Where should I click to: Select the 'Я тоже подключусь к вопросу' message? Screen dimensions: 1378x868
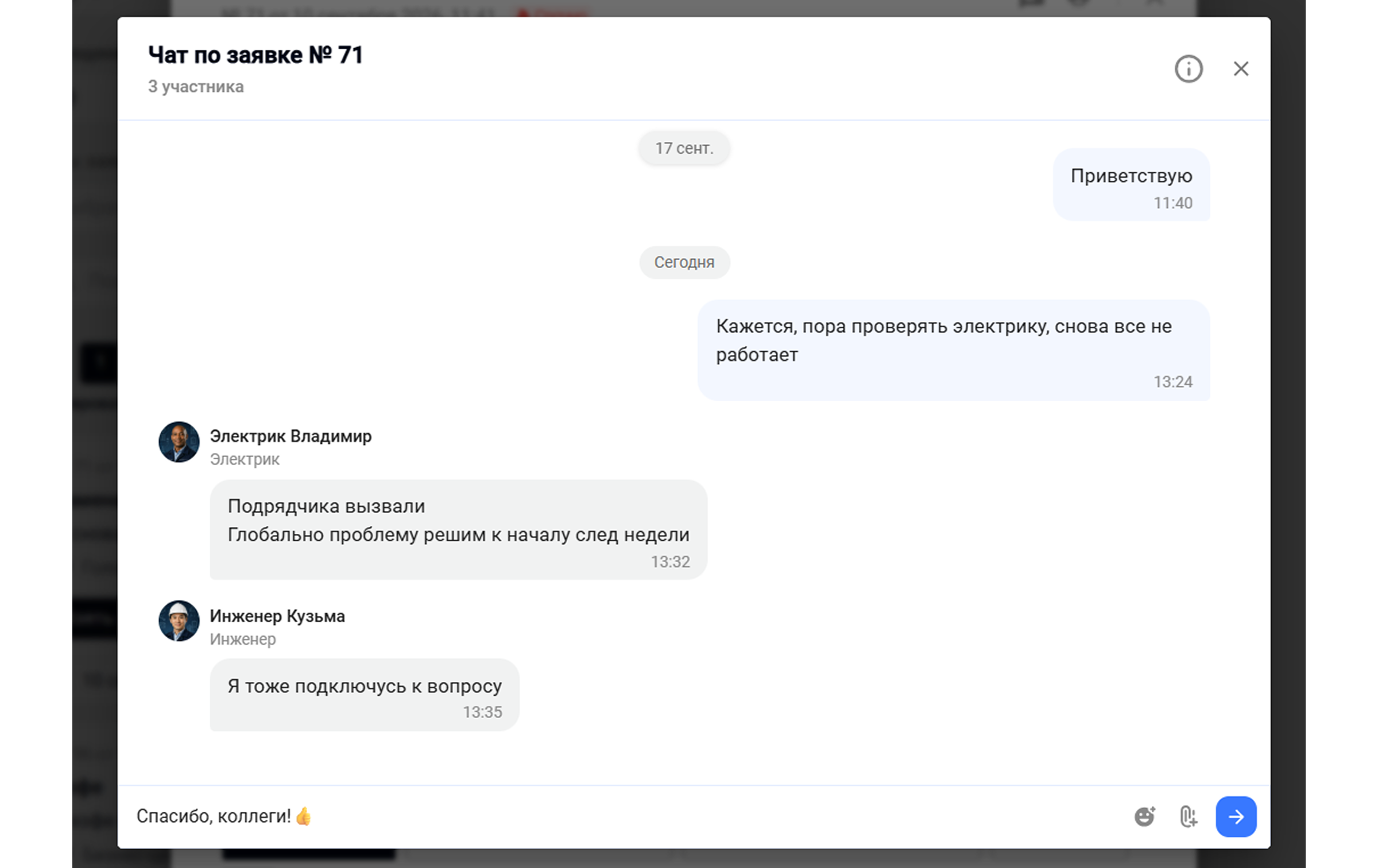365,695
